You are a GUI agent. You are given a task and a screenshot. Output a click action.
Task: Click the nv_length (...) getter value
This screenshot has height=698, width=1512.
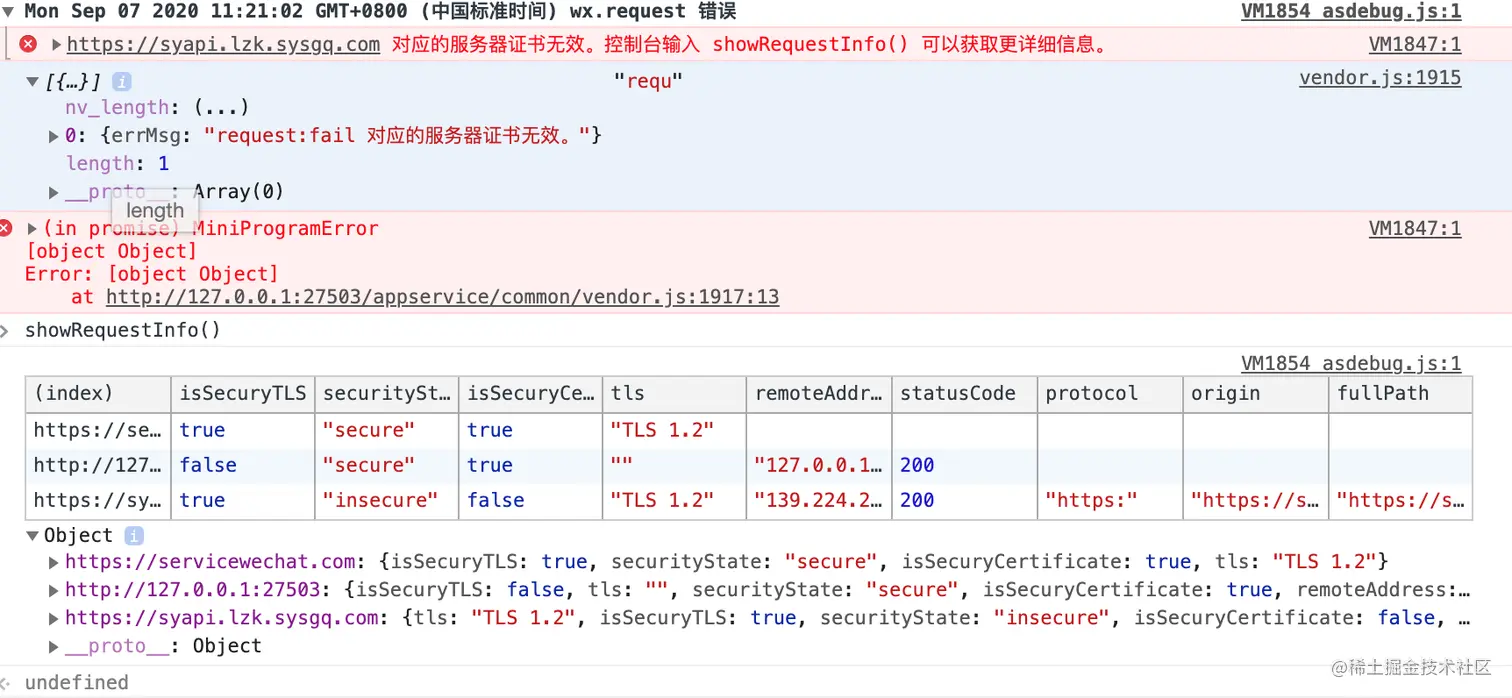221,107
